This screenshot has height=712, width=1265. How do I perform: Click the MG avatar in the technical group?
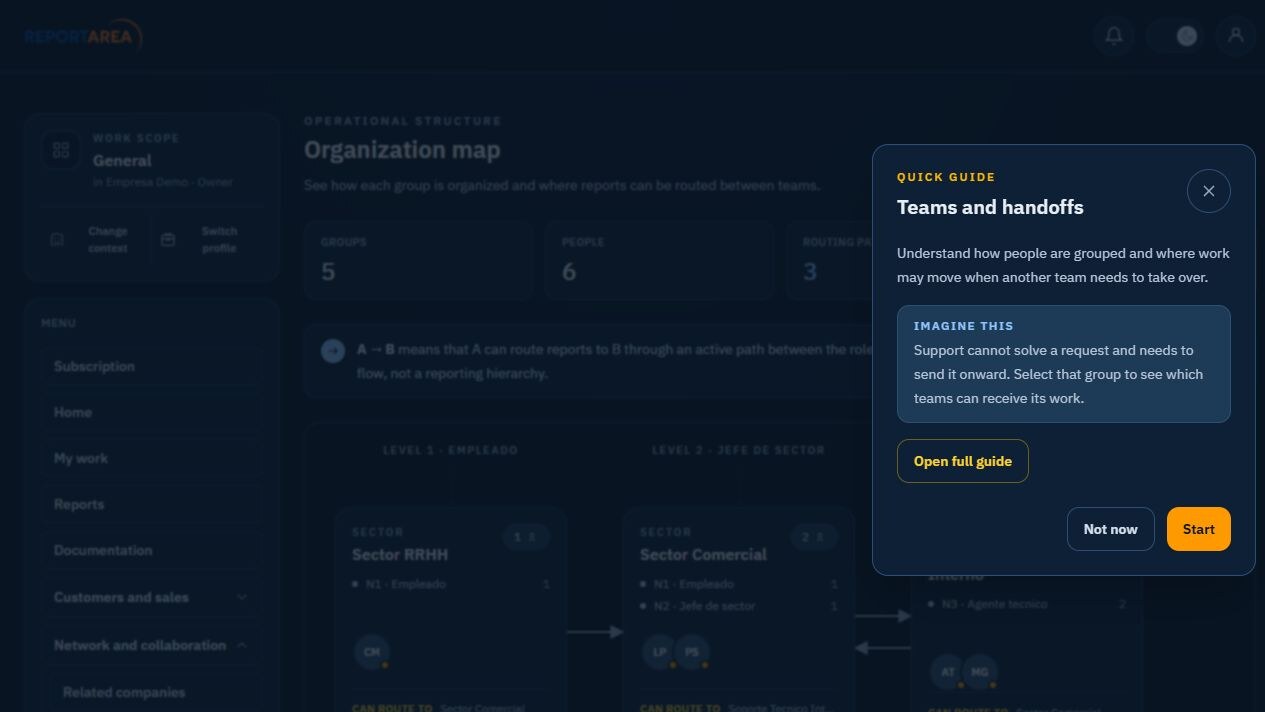point(979,673)
